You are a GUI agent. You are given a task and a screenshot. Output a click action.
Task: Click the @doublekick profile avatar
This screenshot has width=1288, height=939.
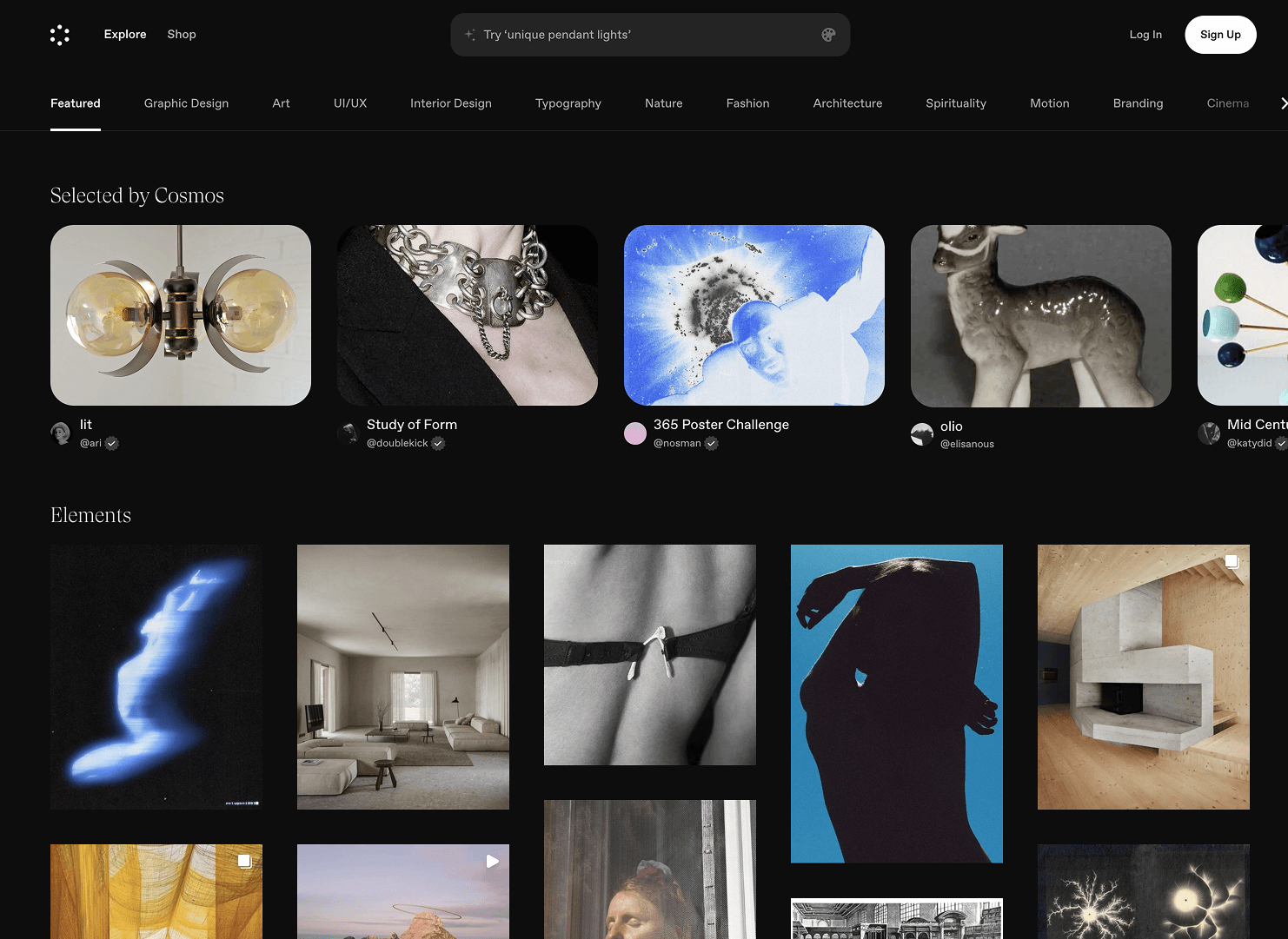click(x=349, y=433)
